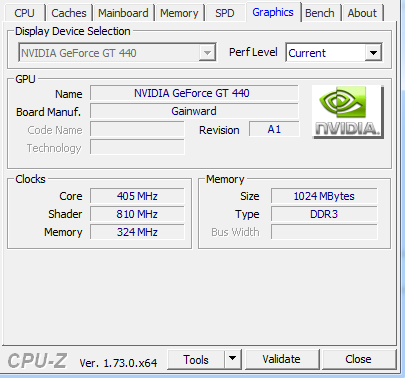The height and width of the screenshot is (378, 405).
Task: View the About tab
Action: tap(362, 13)
